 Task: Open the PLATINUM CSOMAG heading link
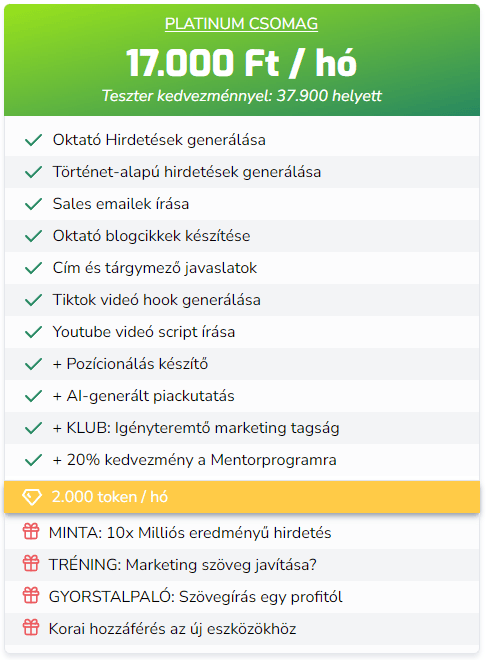coord(242,24)
